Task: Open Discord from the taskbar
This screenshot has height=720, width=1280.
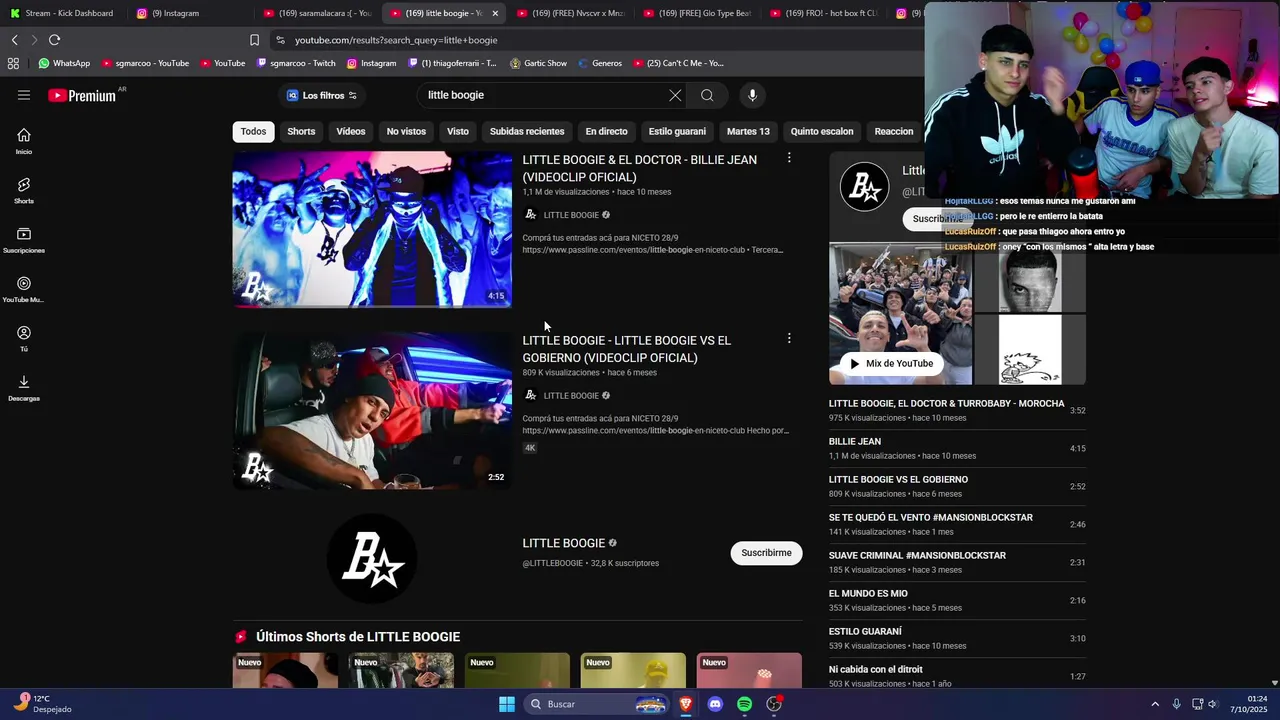Action: [x=715, y=704]
